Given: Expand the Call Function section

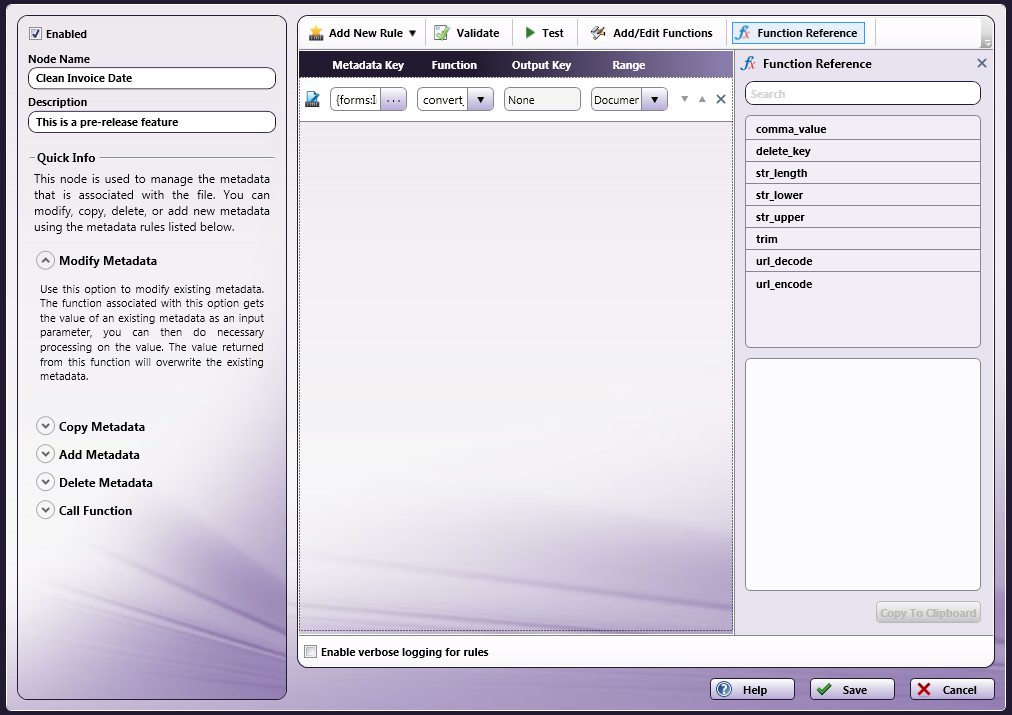Looking at the screenshot, I should coord(45,510).
